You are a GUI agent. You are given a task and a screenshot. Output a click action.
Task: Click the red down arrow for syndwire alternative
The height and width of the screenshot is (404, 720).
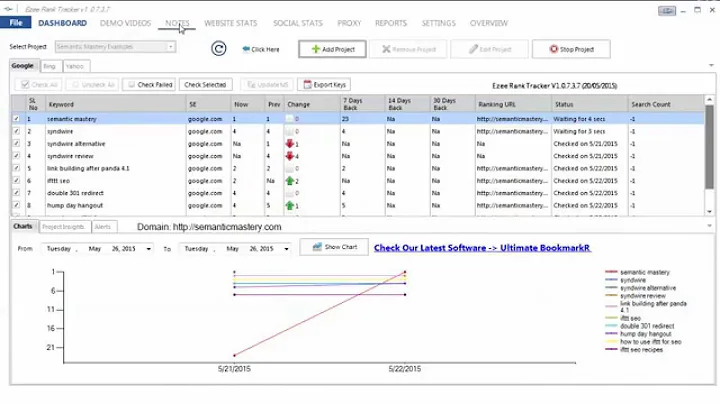pyautogui.click(x=289, y=144)
